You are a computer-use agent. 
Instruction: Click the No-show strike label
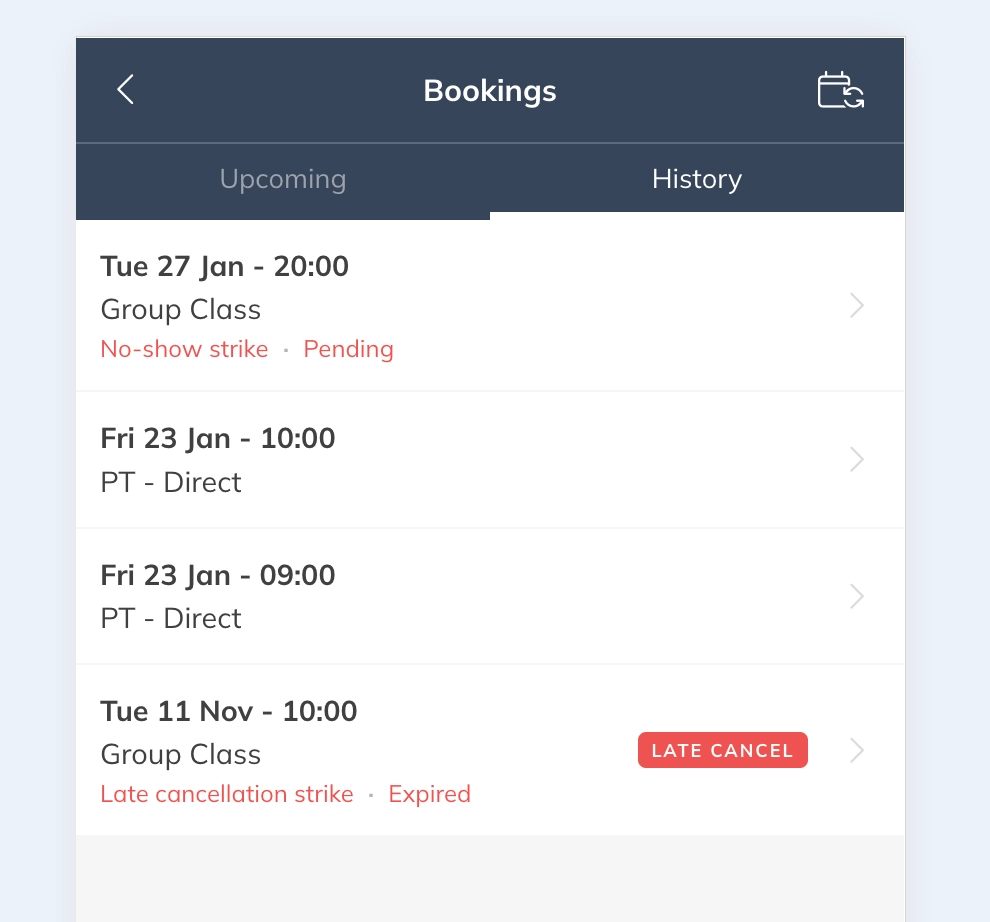click(184, 350)
